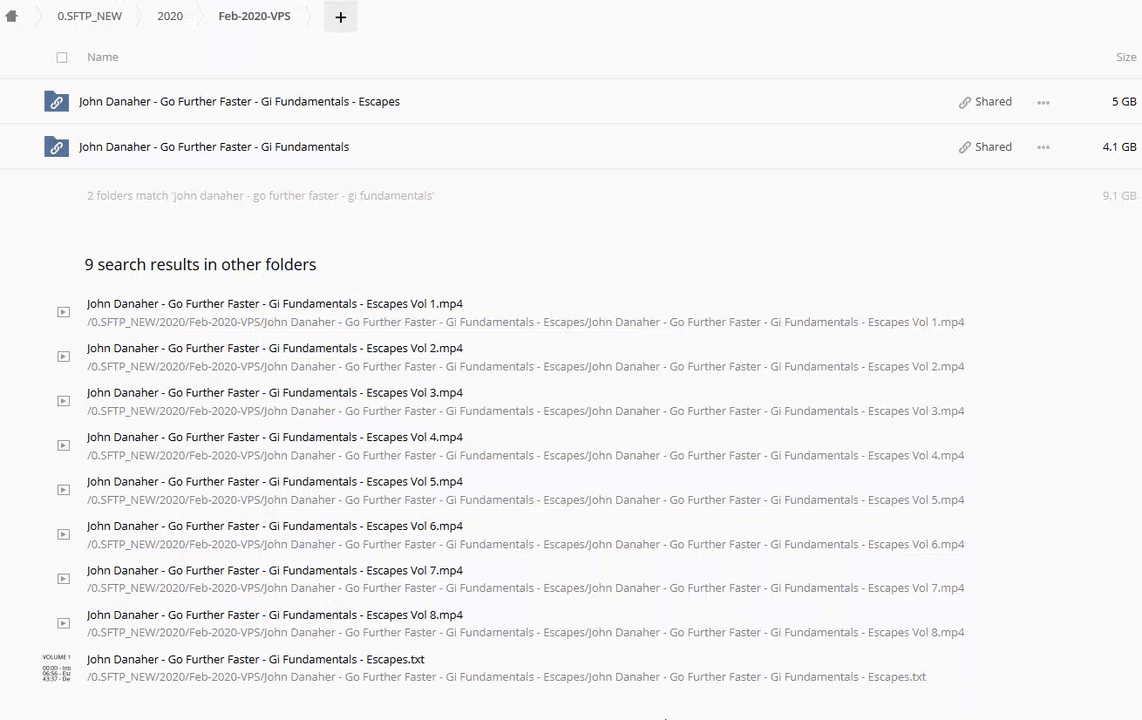1142x720 pixels.
Task: Go to the 2020 breadcrumb folder
Action: [x=170, y=17]
